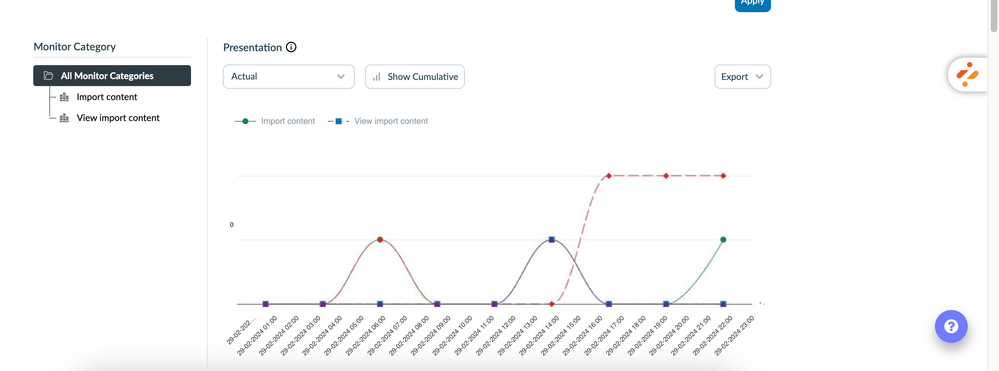Toggle the Show Cumulative button
999x371 pixels.
[x=415, y=76]
